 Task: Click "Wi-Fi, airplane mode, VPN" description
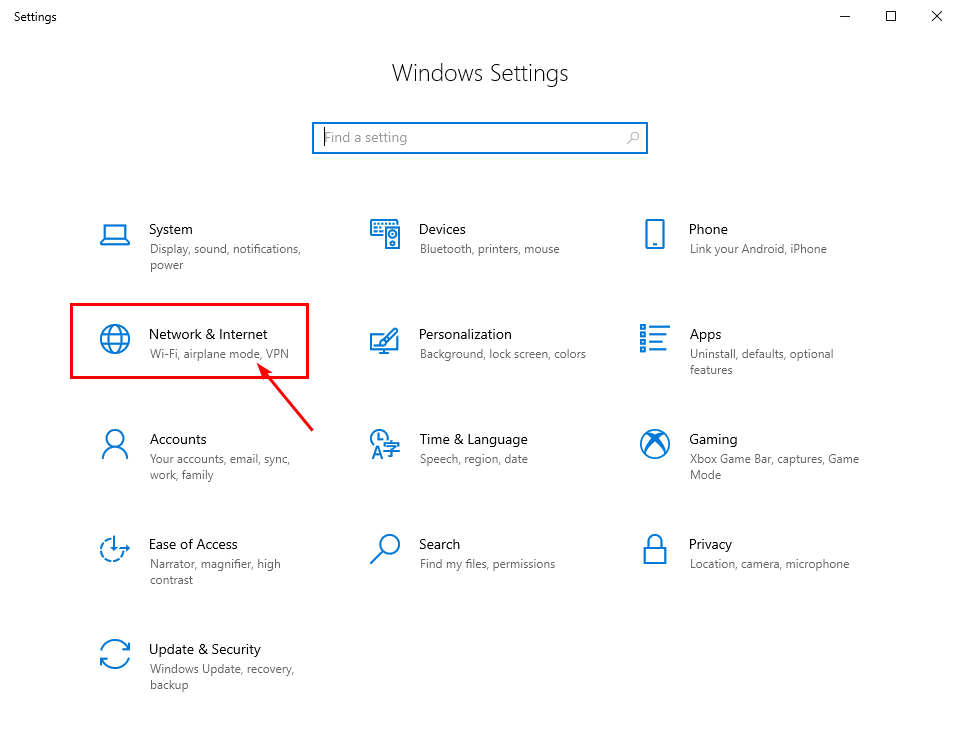pos(219,354)
